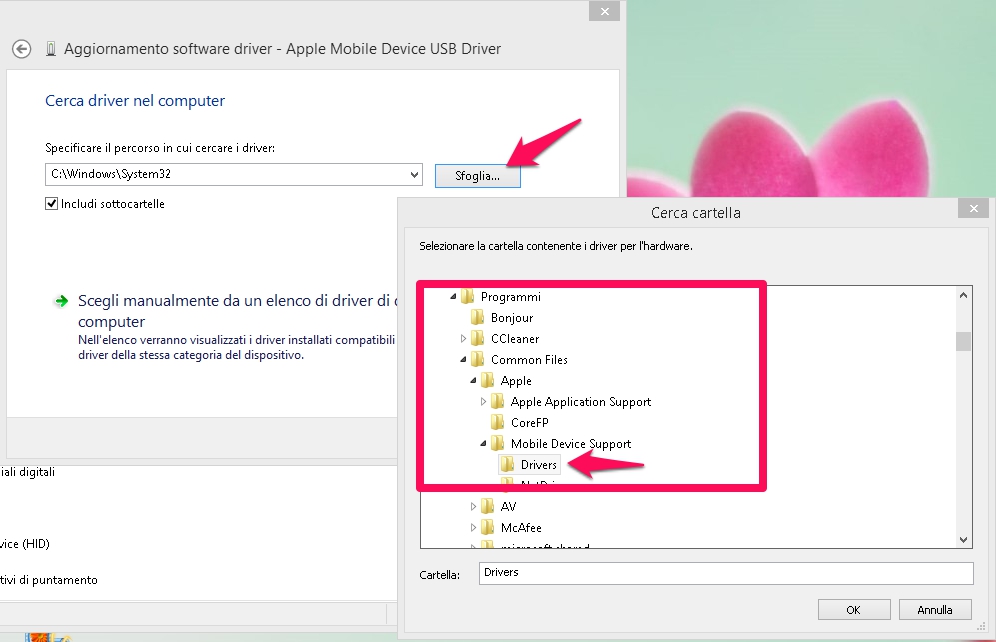Select Common Files in folder tree
Screen dimensions: 996x642
pyautogui.click(x=529, y=360)
